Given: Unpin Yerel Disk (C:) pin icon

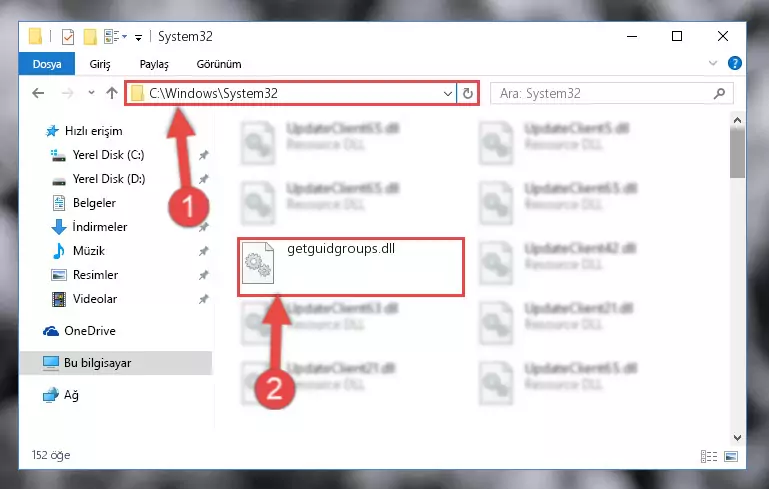Looking at the screenshot, I should pos(204,155).
